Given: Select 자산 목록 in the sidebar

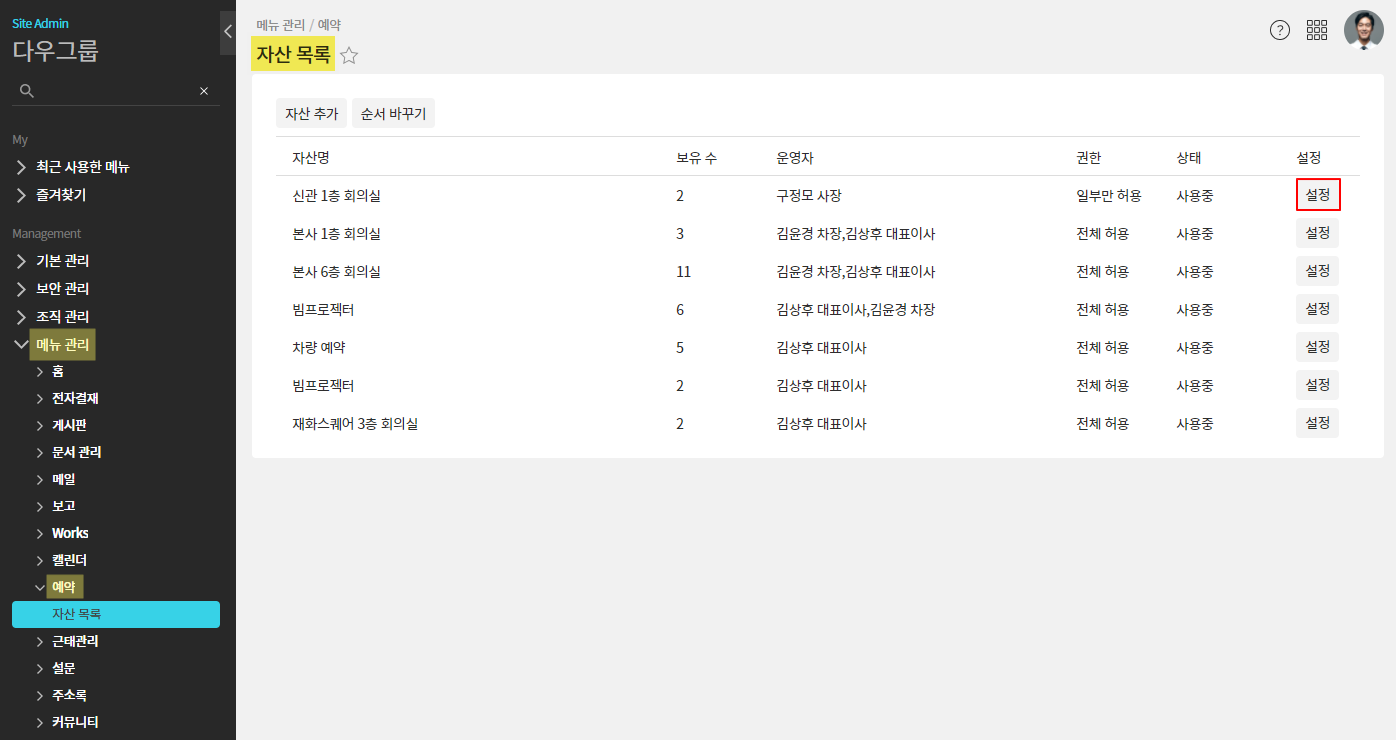Looking at the screenshot, I should (x=116, y=614).
